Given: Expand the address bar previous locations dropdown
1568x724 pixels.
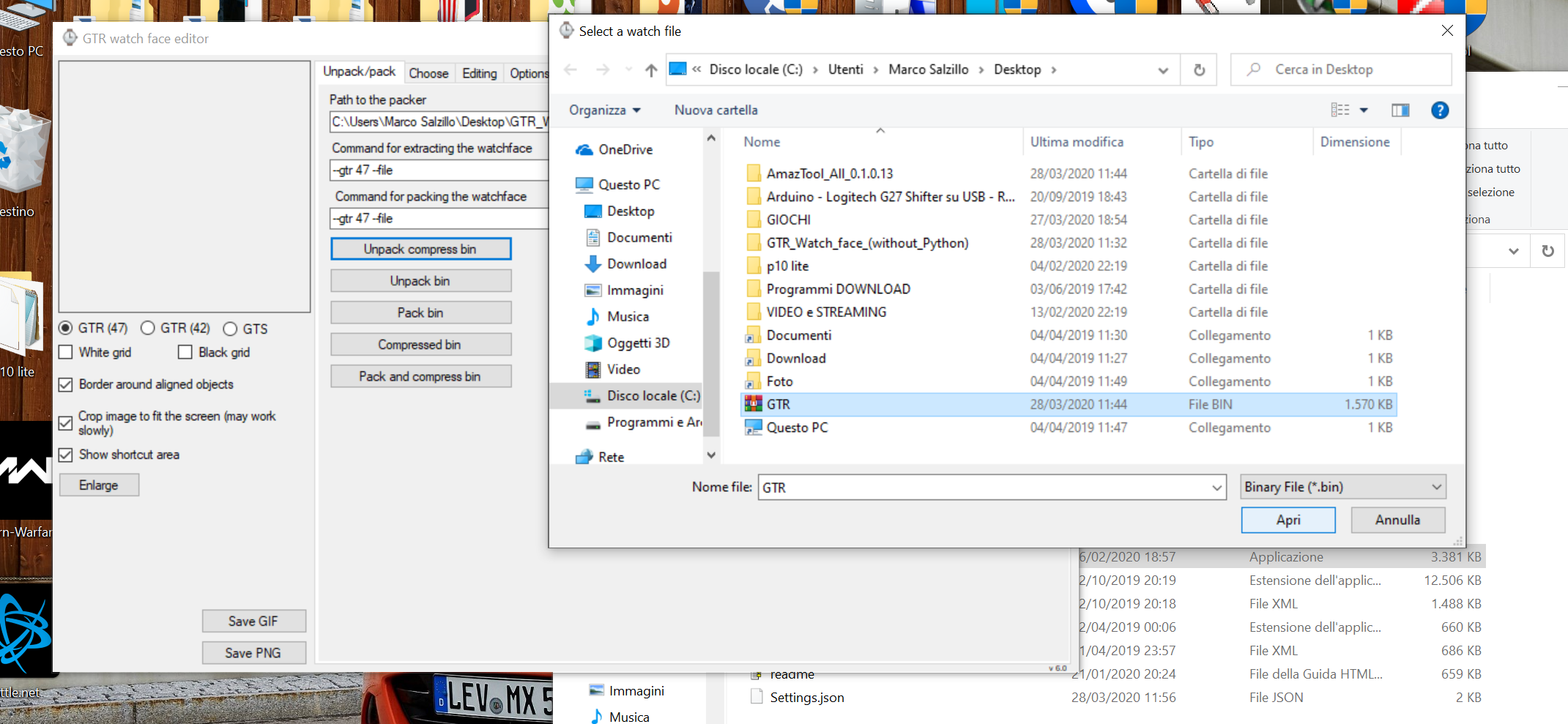Looking at the screenshot, I should (1163, 70).
